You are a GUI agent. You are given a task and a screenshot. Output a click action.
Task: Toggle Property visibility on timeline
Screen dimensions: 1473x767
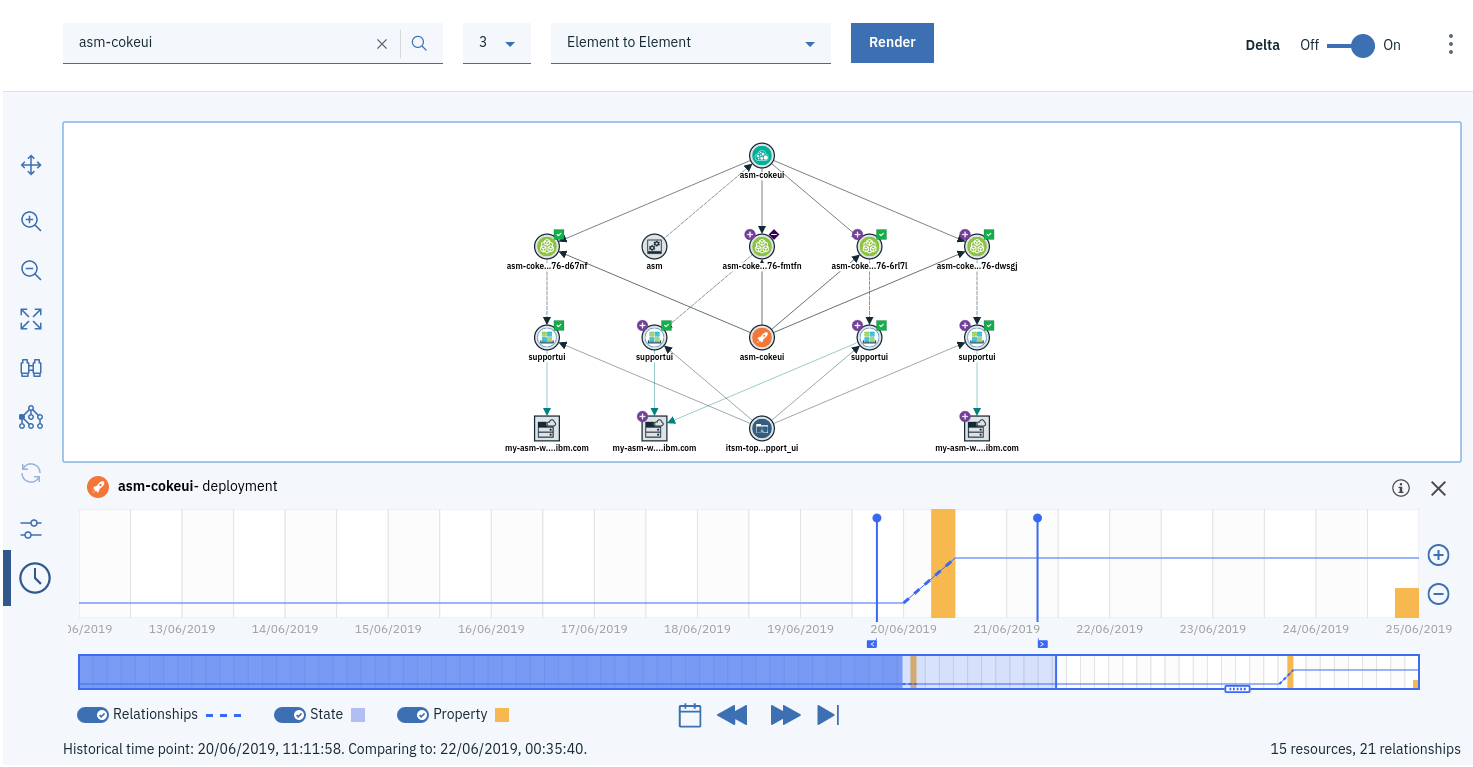(x=413, y=715)
